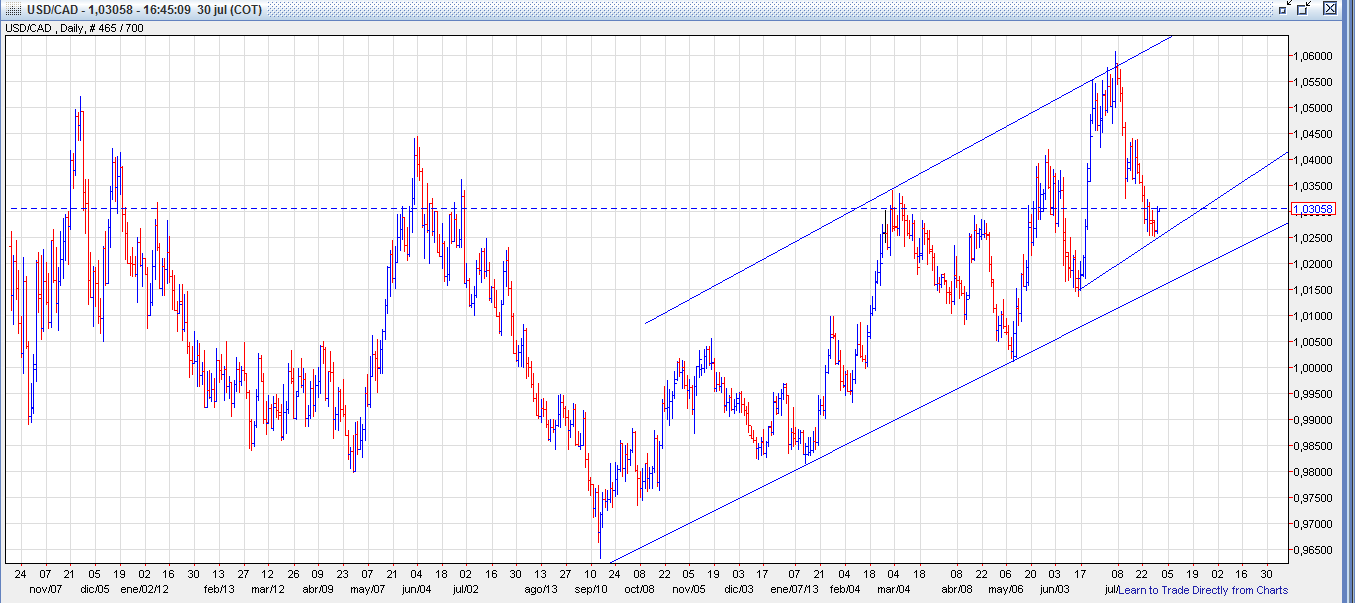Image resolution: width=1355 pixels, height=603 pixels.
Task: Select the upper channel trendline
Action: tap(900, 184)
